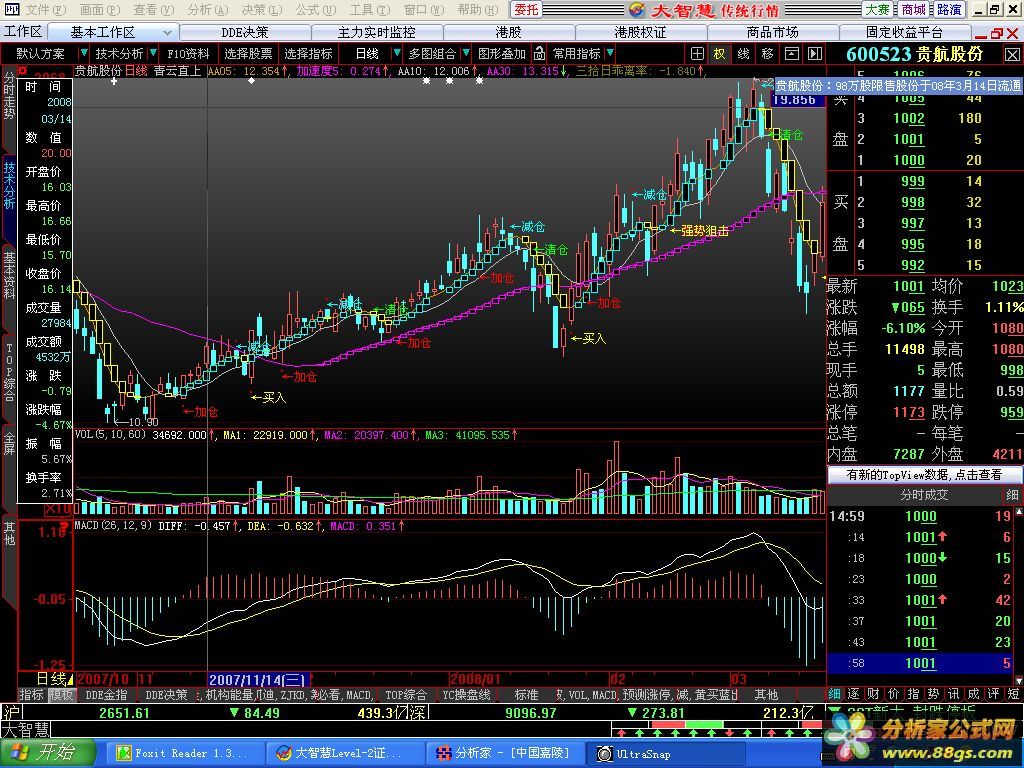Expand the 技术分析 dropdown arrow
The image size is (1024, 768).
tap(153, 53)
